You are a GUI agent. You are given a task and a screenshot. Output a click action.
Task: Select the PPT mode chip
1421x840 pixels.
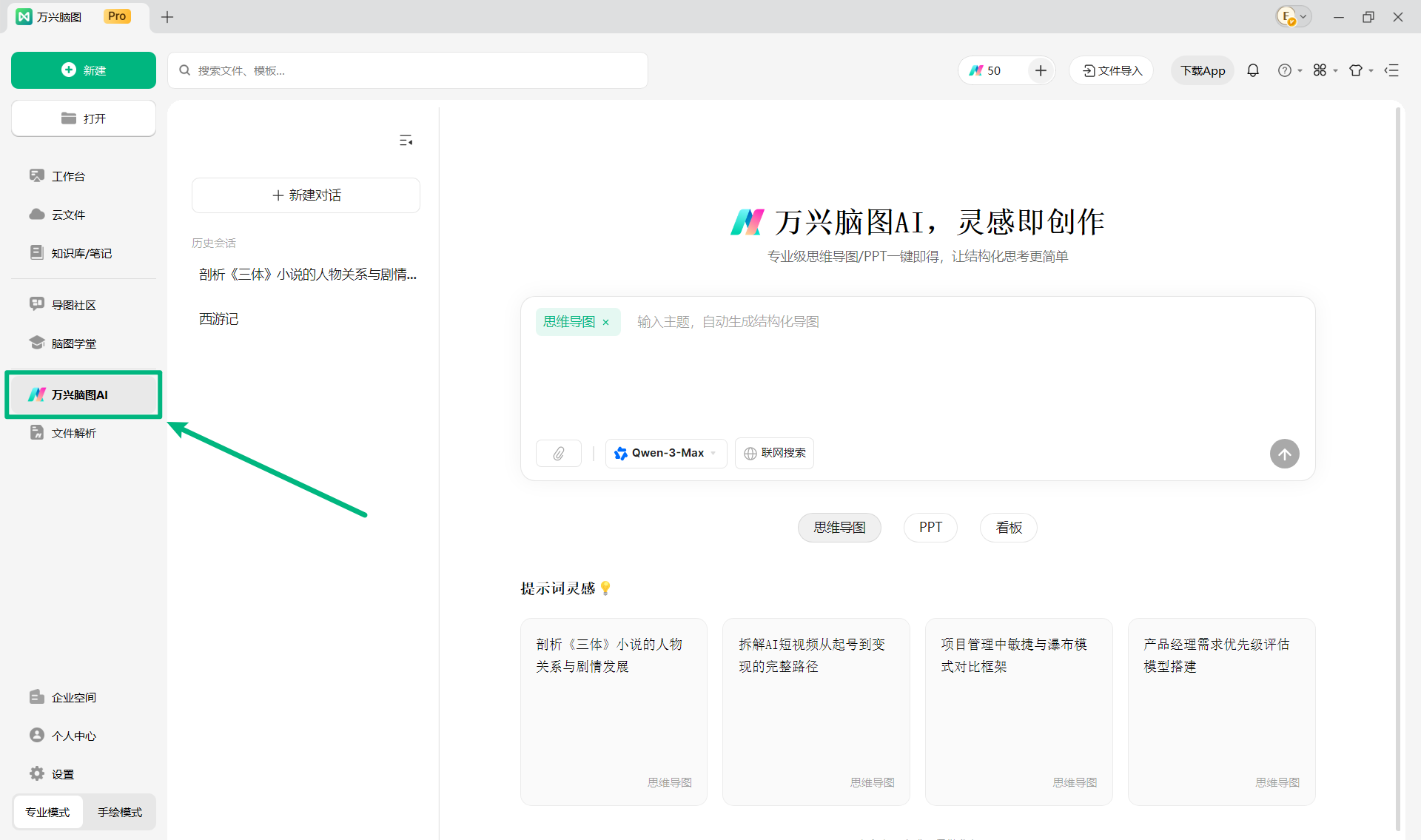[930, 528]
